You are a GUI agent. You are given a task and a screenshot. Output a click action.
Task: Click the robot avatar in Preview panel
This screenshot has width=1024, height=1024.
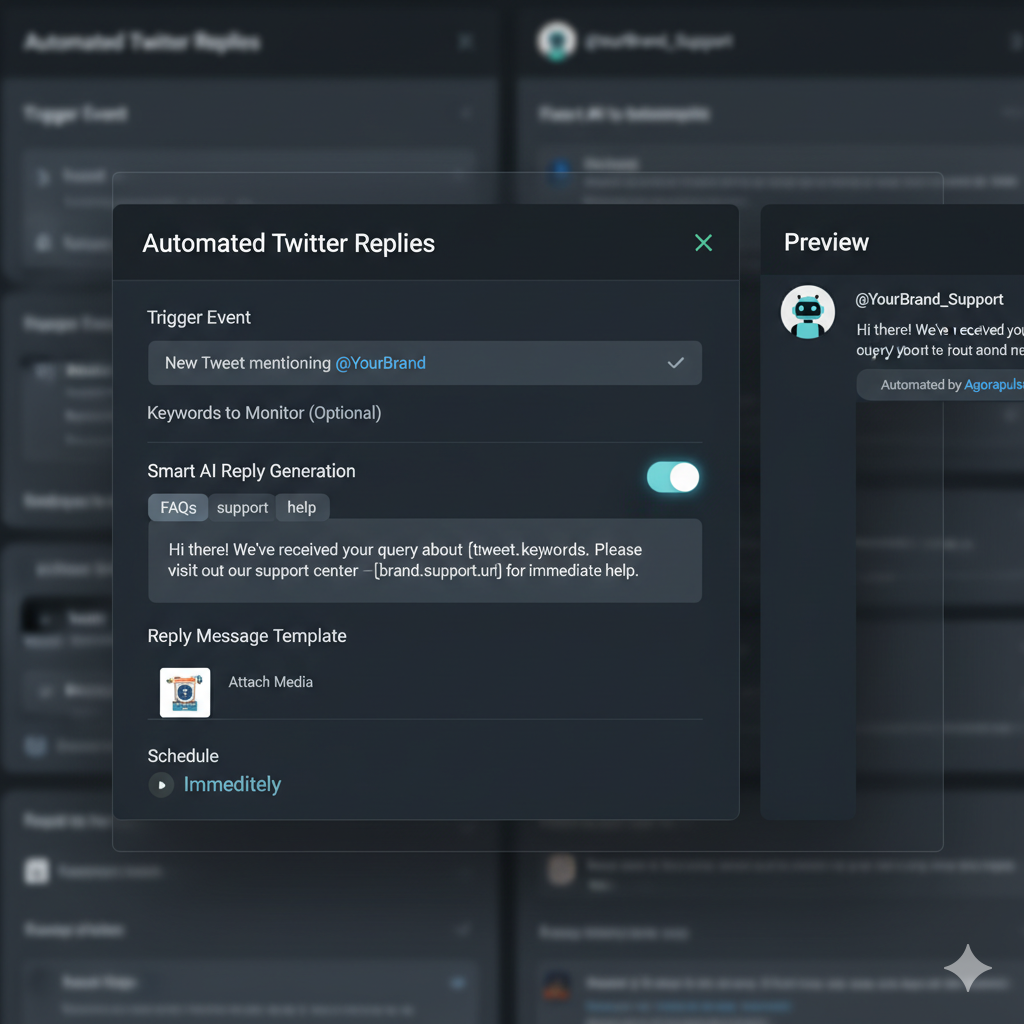coord(808,312)
